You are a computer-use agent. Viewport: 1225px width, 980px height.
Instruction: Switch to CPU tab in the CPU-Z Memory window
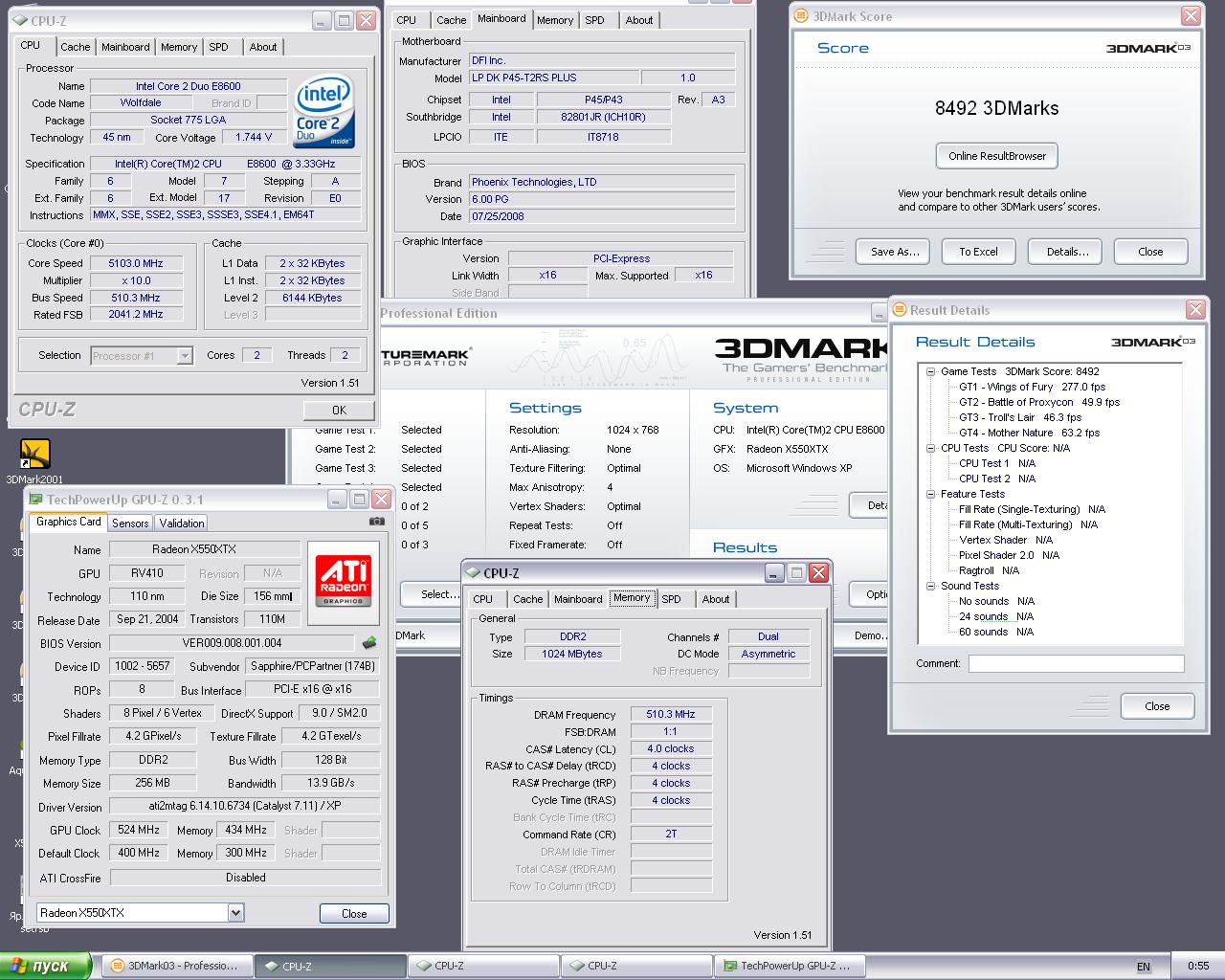tap(483, 599)
